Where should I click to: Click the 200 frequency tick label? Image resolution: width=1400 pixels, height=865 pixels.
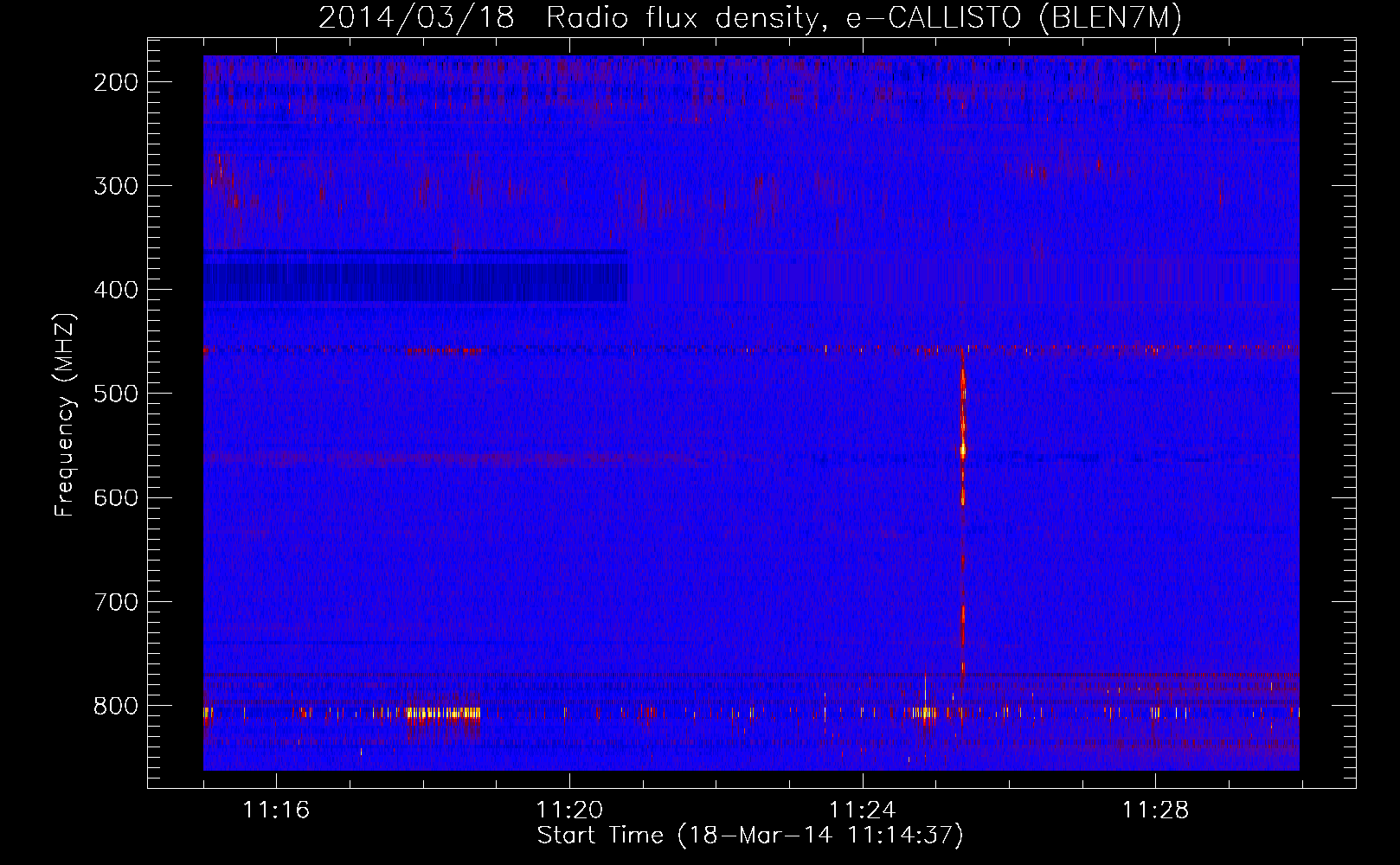point(115,82)
